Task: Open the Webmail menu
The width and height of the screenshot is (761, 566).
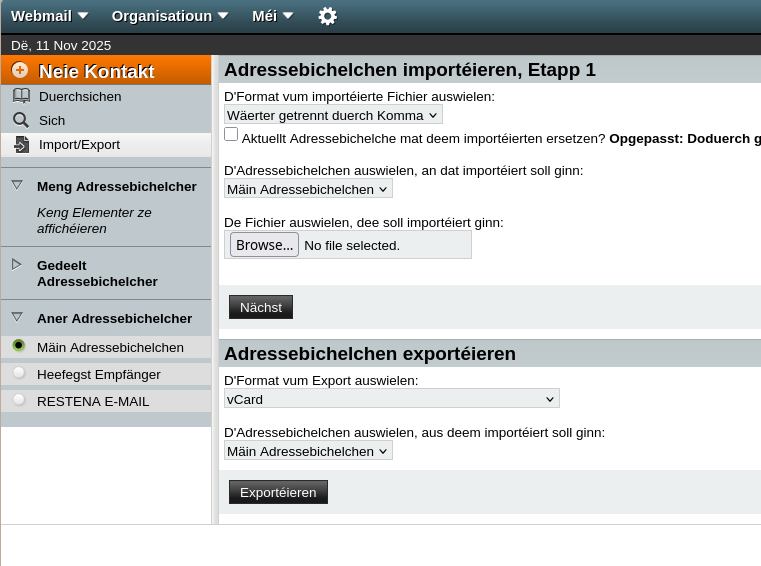Action: 50,16
